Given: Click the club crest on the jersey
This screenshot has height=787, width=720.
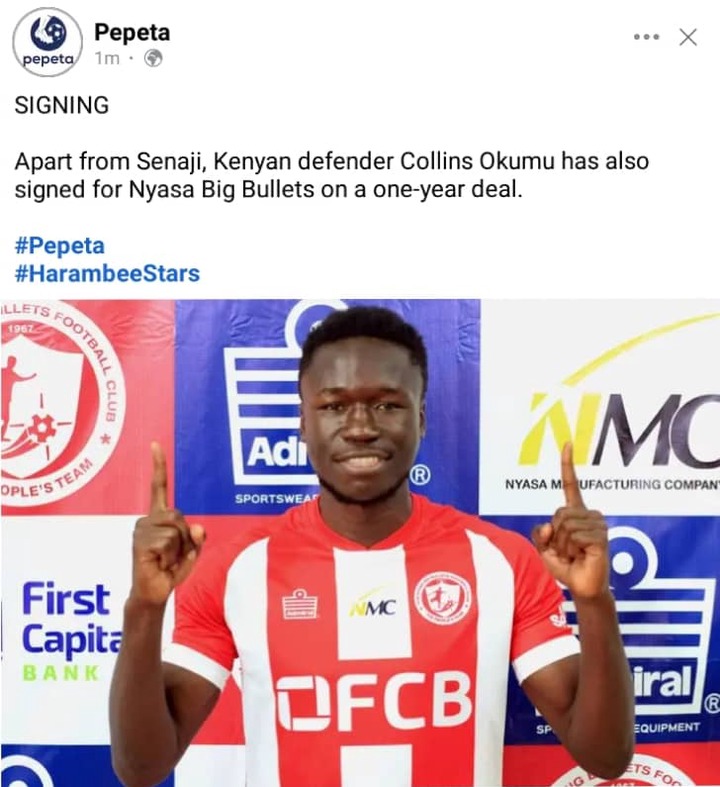Looking at the screenshot, I should (x=443, y=598).
